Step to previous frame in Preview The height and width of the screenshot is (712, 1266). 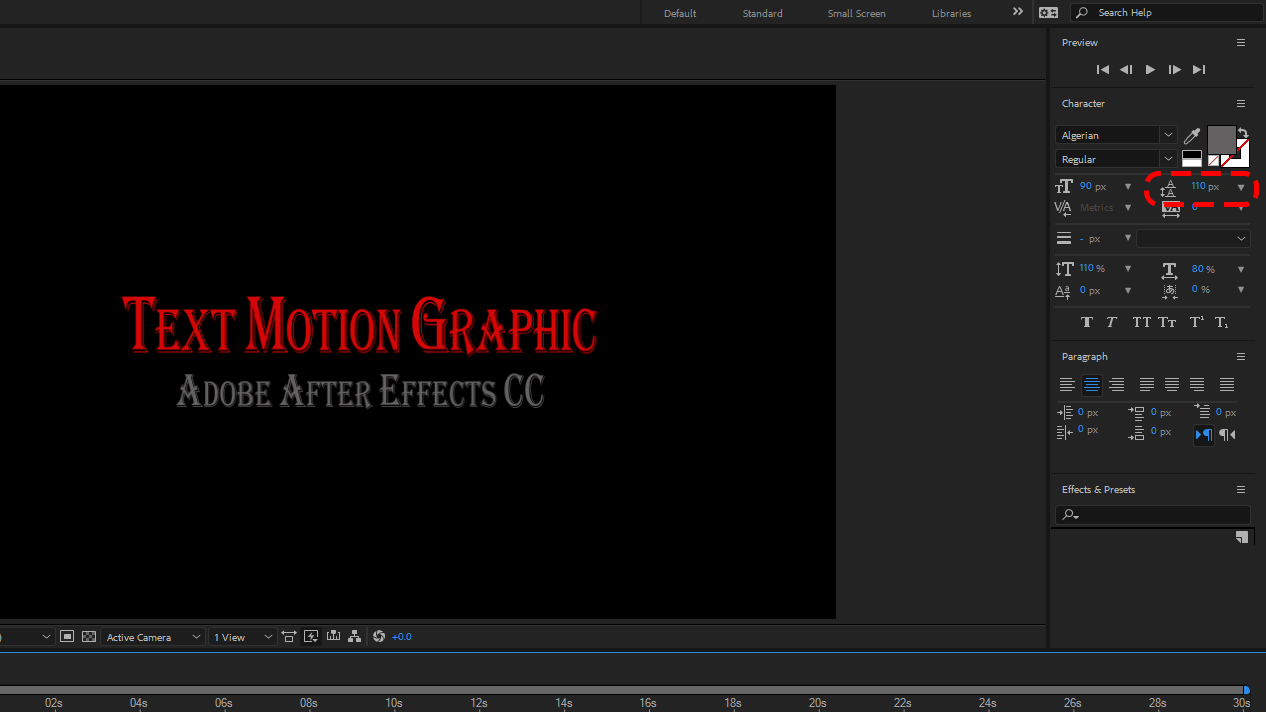[x=1126, y=70]
